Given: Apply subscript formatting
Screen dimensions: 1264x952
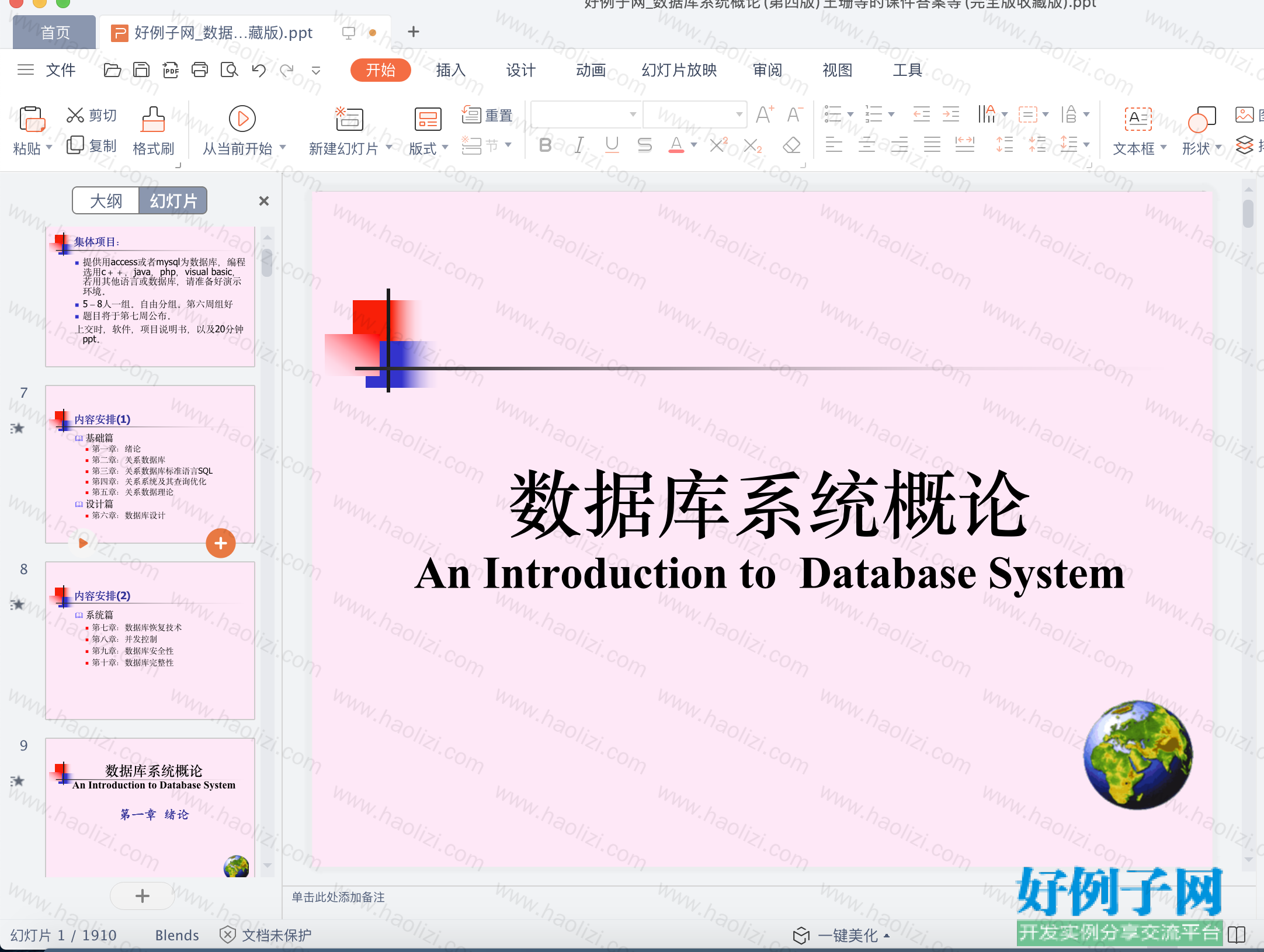Looking at the screenshot, I should point(753,145).
